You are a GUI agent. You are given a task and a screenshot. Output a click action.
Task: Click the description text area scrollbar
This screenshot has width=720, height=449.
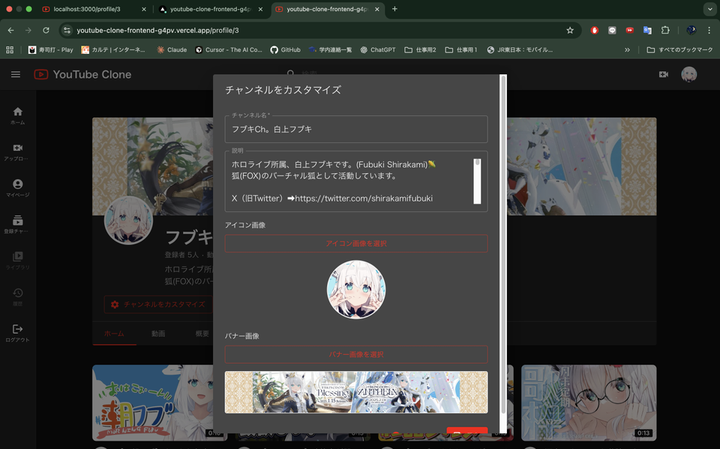point(478,181)
